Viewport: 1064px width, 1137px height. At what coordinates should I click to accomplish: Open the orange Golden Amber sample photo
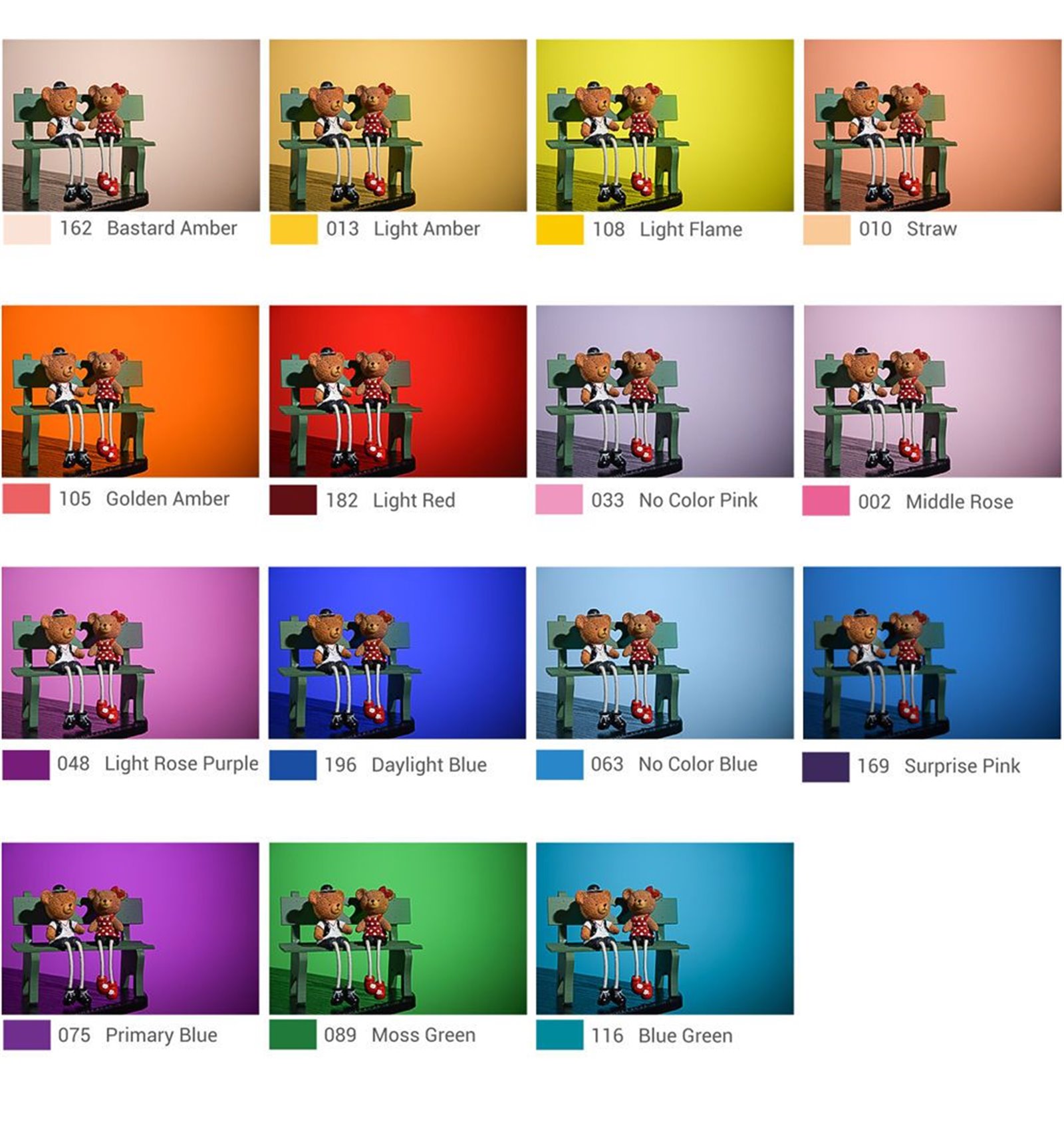point(130,391)
